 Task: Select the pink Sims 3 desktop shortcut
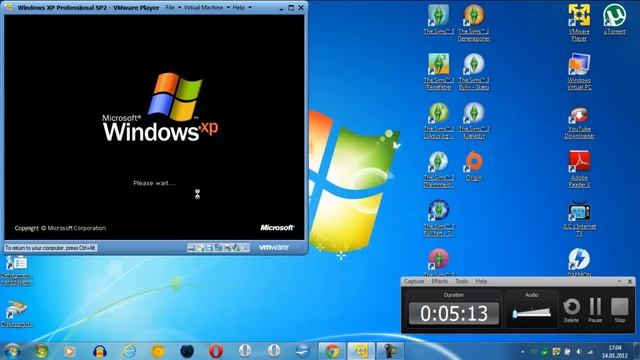tap(438, 261)
